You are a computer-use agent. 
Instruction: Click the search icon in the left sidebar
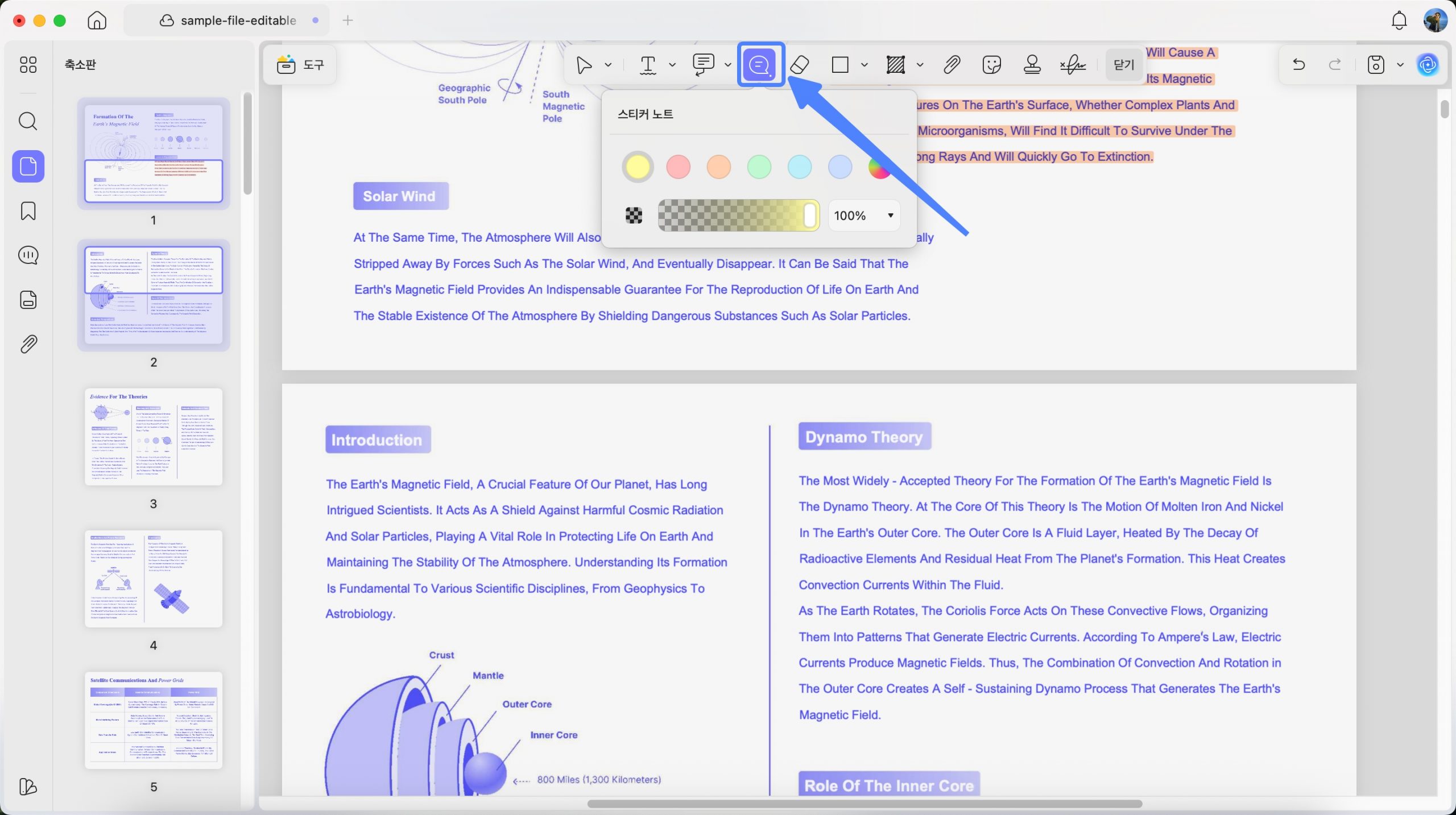(x=28, y=121)
